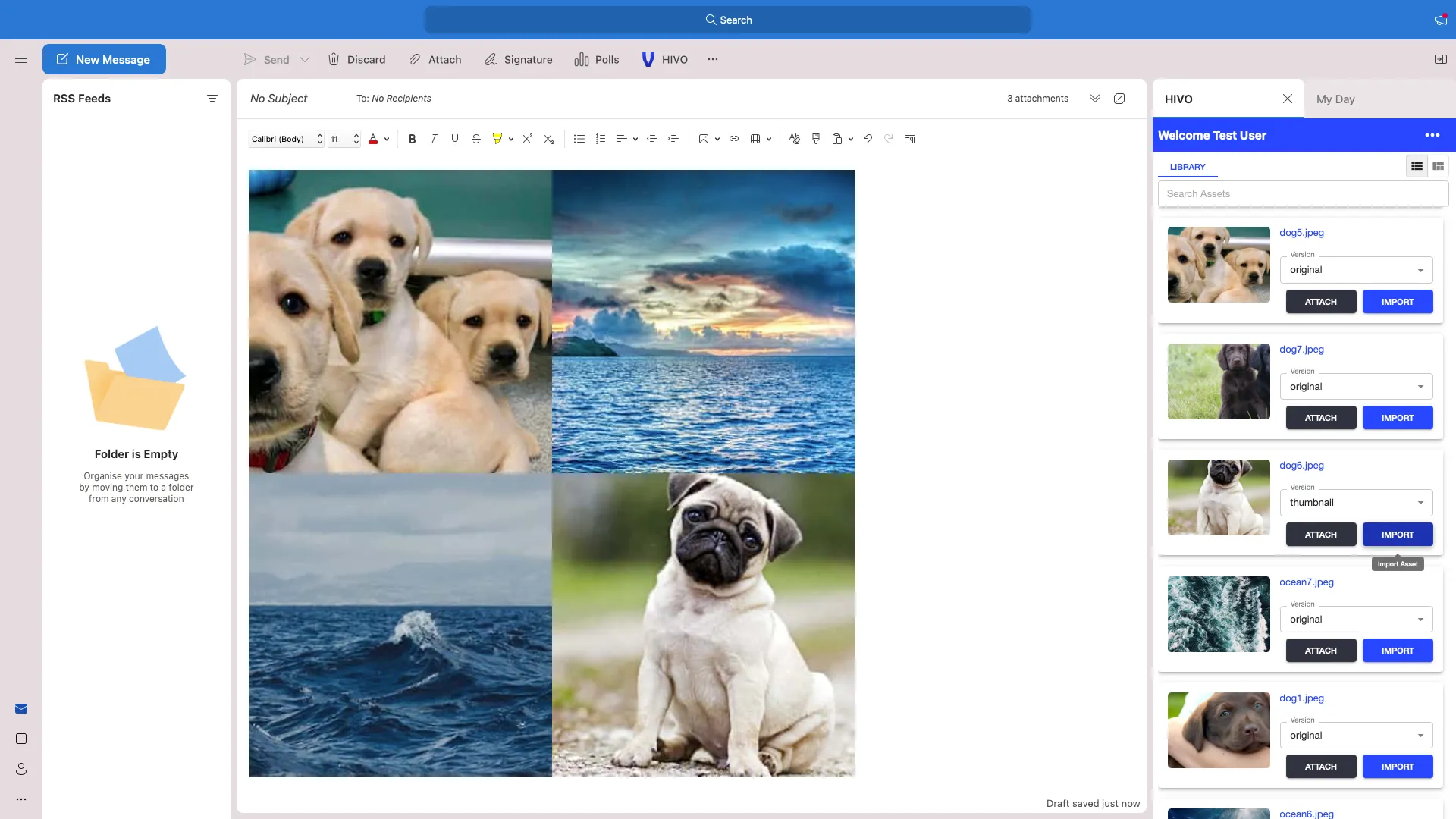Apply superscript formatting
1456x819 pixels.
coord(528,139)
